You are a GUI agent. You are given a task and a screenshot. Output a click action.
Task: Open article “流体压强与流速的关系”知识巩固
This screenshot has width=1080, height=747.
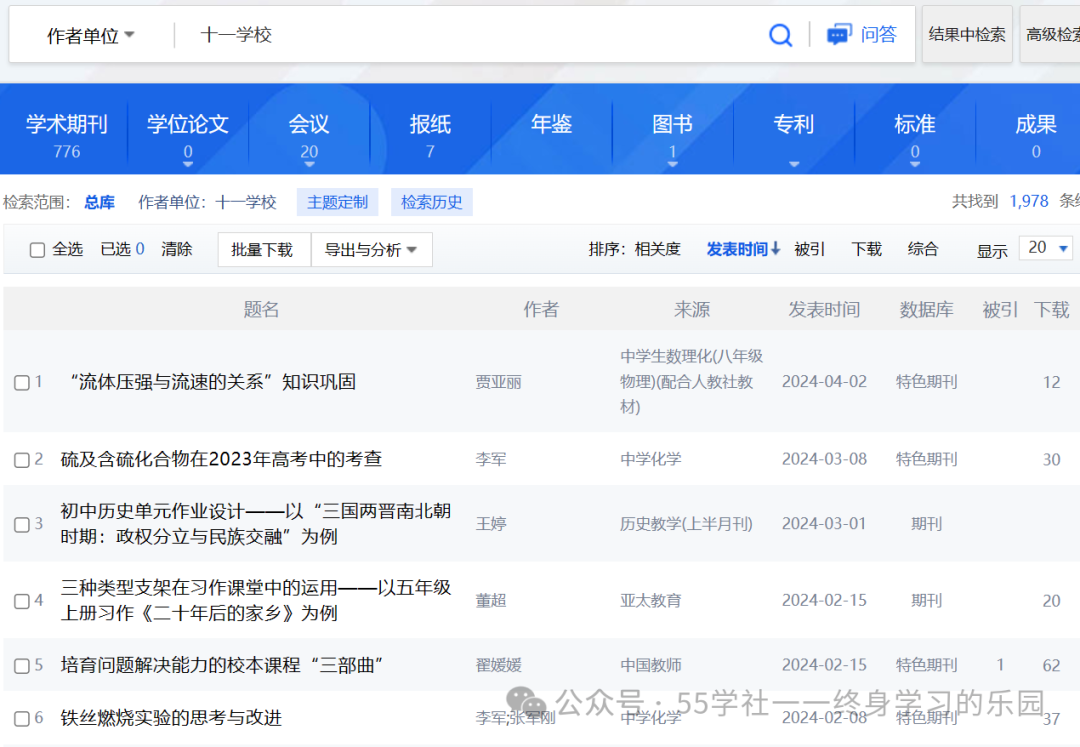tap(212, 382)
